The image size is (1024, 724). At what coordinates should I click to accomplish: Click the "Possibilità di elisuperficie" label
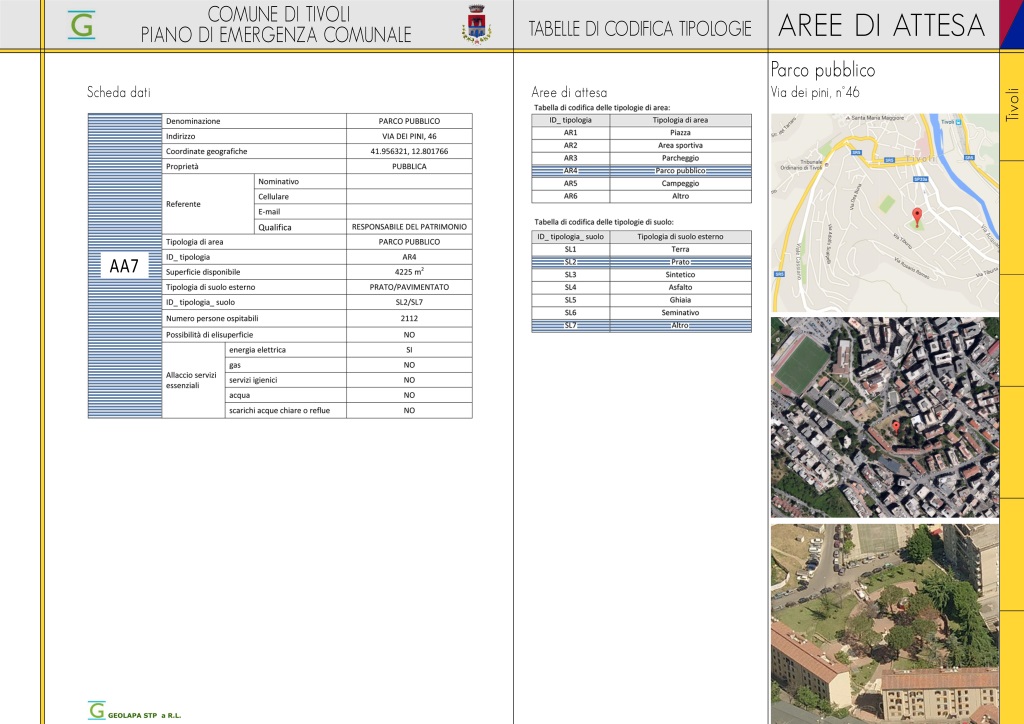[x=210, y=335]
